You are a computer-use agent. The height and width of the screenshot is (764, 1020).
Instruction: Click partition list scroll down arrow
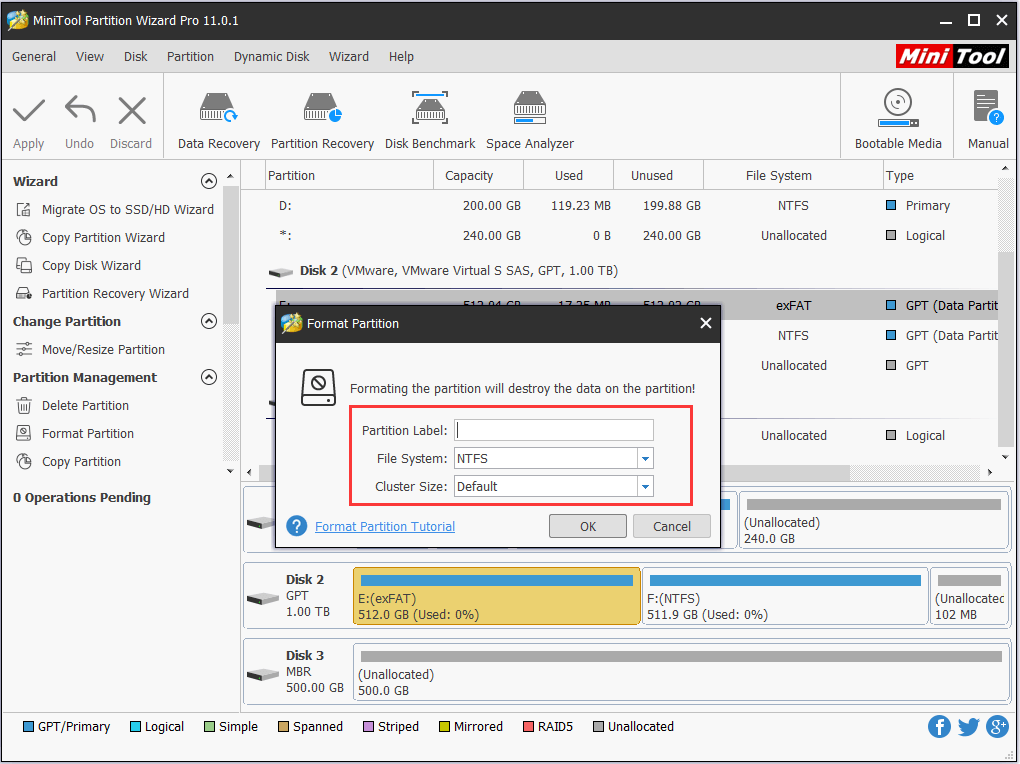tap(1005, 457)
